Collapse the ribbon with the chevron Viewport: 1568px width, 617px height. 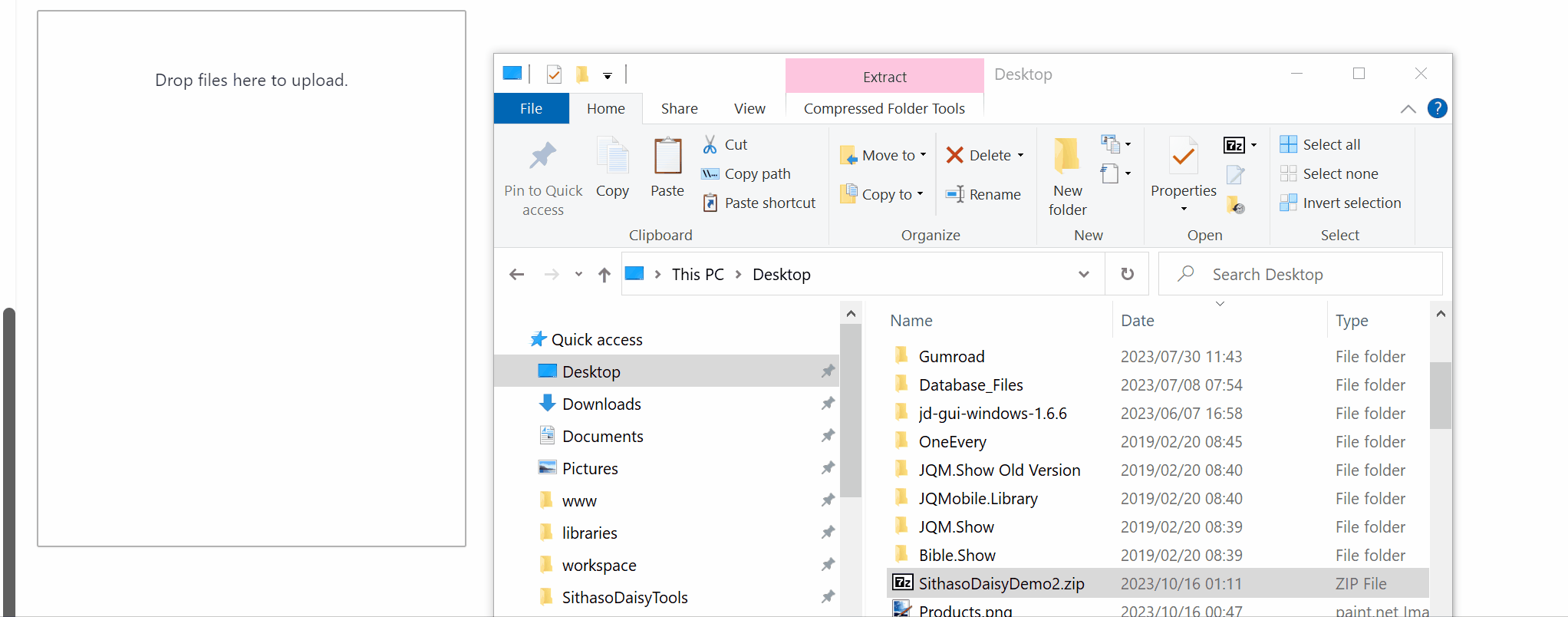pyautogui.click(x=1408, y=109)
